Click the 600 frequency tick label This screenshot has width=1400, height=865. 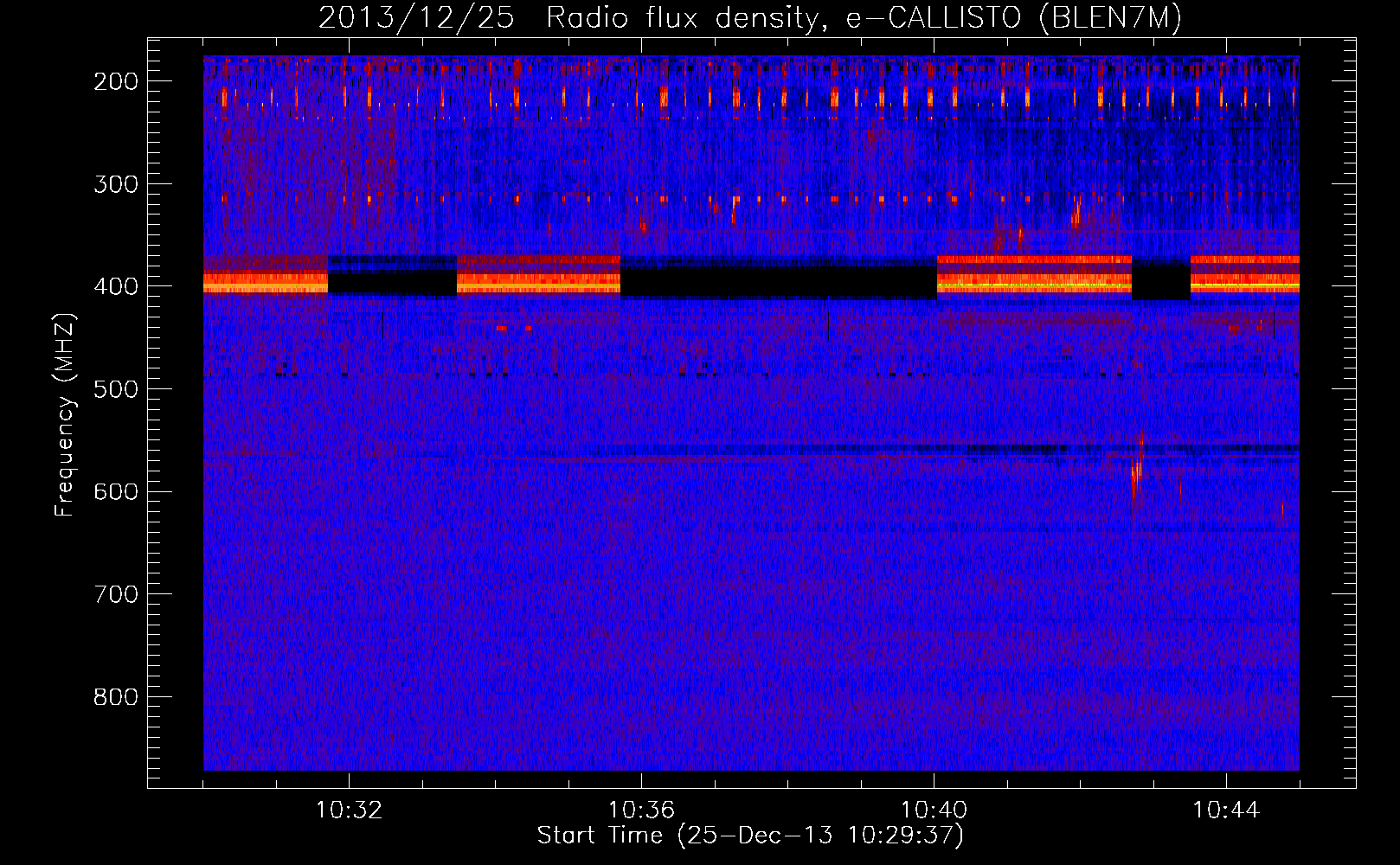116,491
